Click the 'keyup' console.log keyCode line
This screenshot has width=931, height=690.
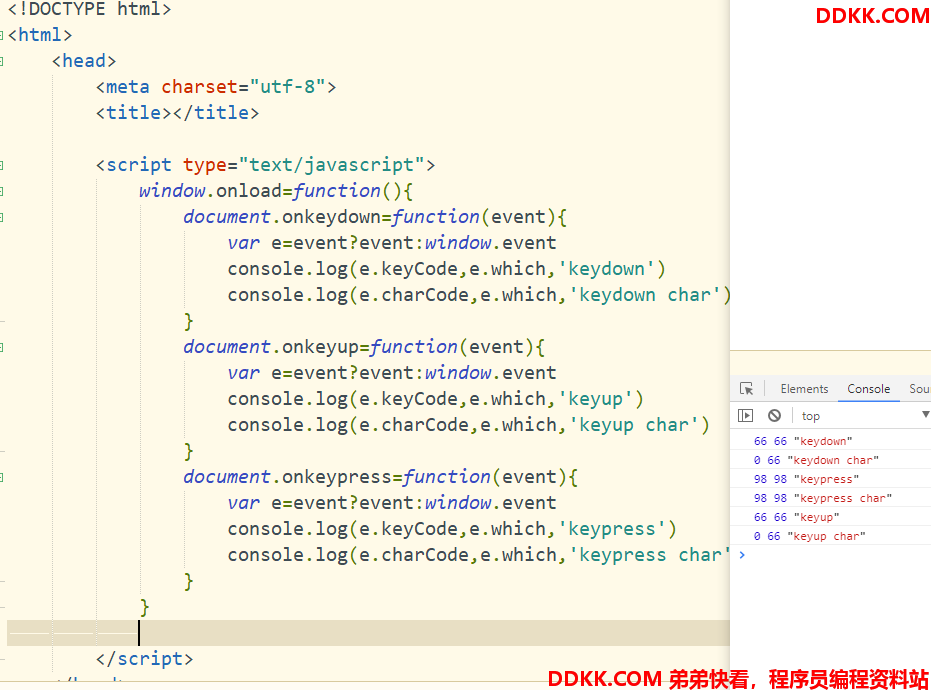[435, 399]
